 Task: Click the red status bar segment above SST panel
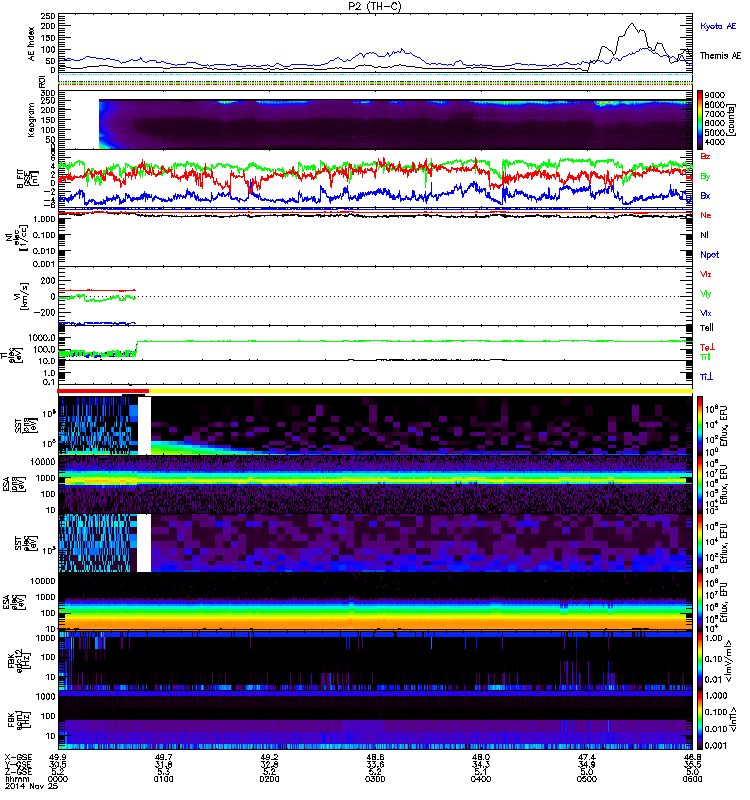click(103, 391)
